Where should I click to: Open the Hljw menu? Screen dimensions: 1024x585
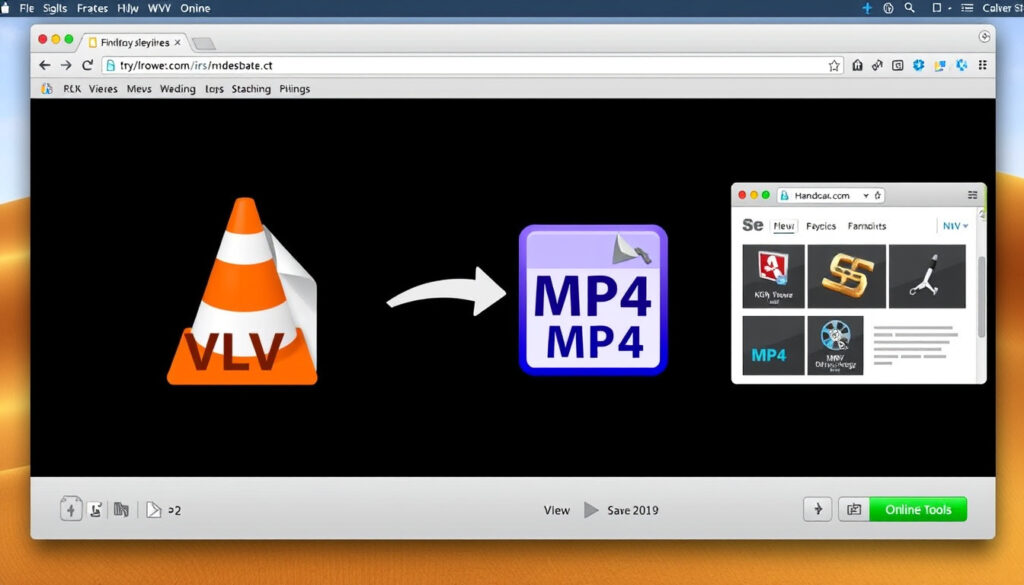tap(127, 8)
